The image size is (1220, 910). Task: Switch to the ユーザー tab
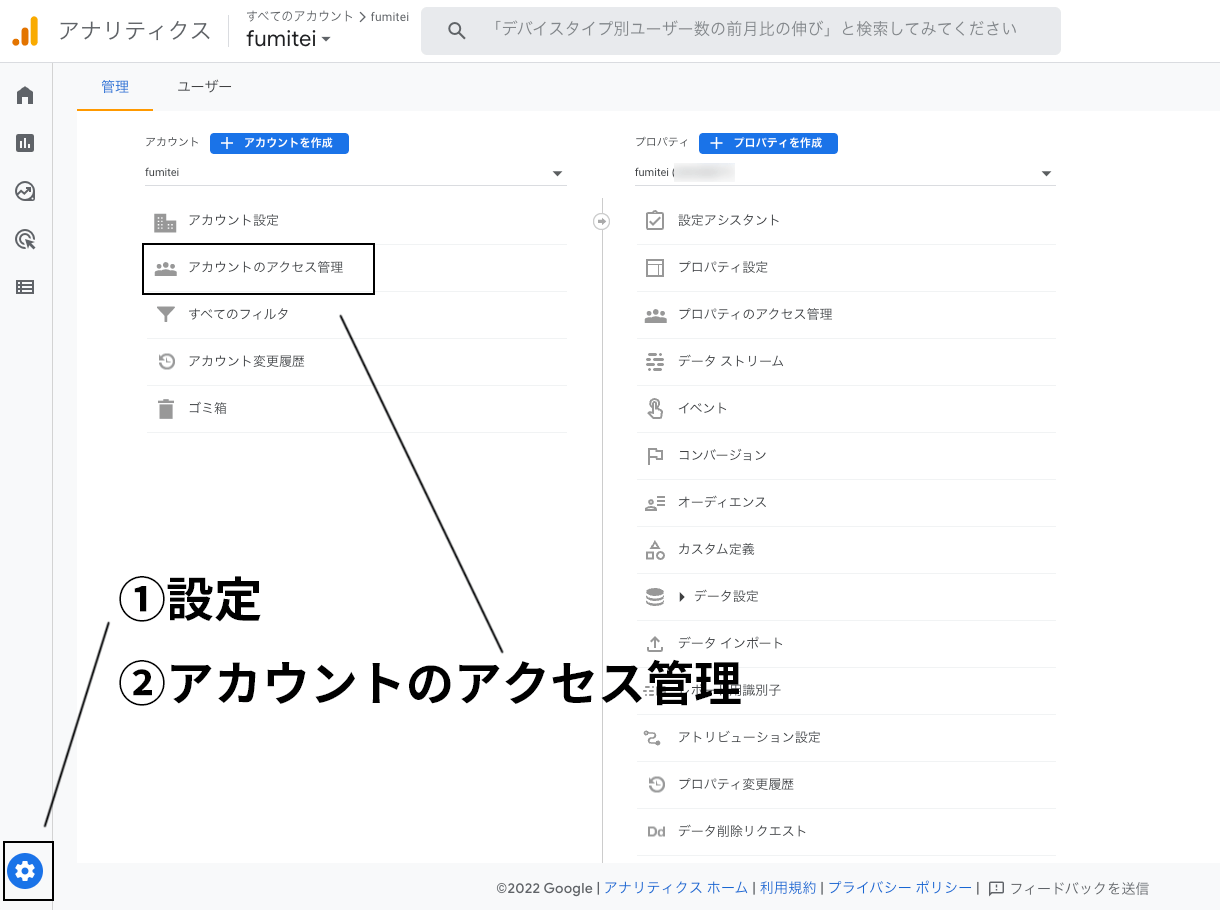click(204, 87)
